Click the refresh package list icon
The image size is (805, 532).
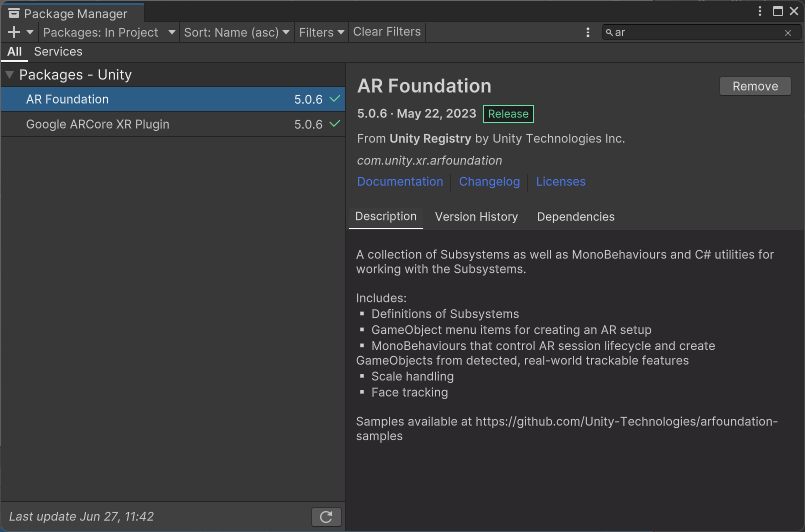(x=326, y=517)
